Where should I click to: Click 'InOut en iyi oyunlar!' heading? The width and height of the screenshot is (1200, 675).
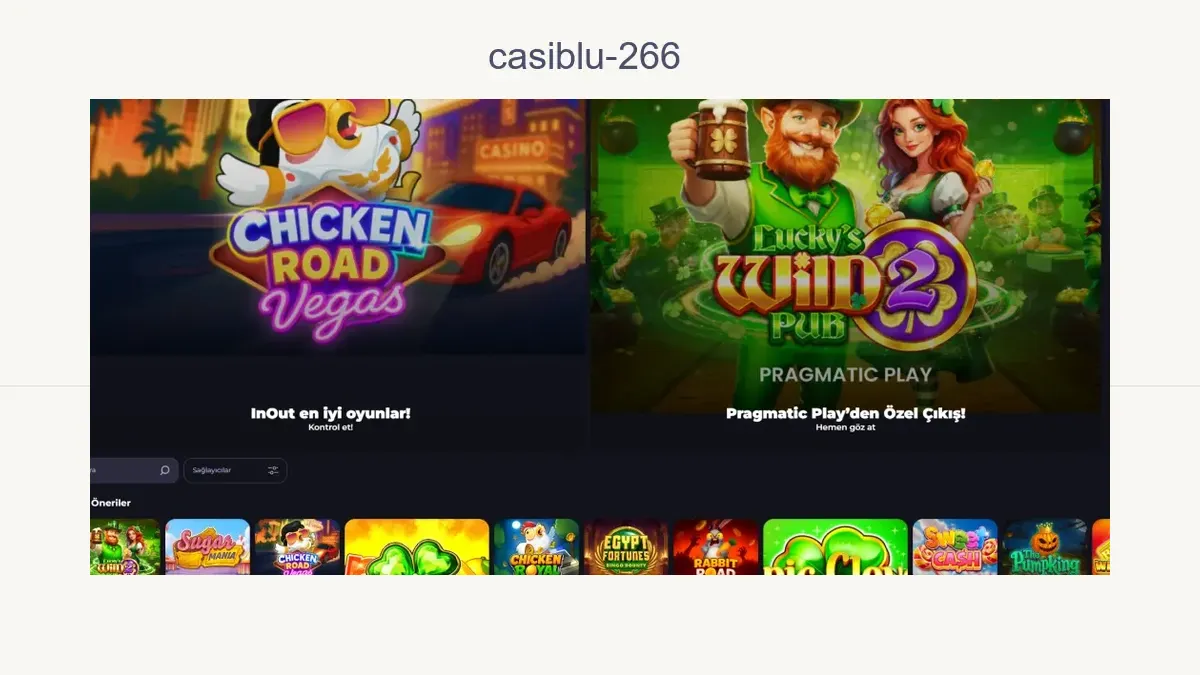pos(330,412)
